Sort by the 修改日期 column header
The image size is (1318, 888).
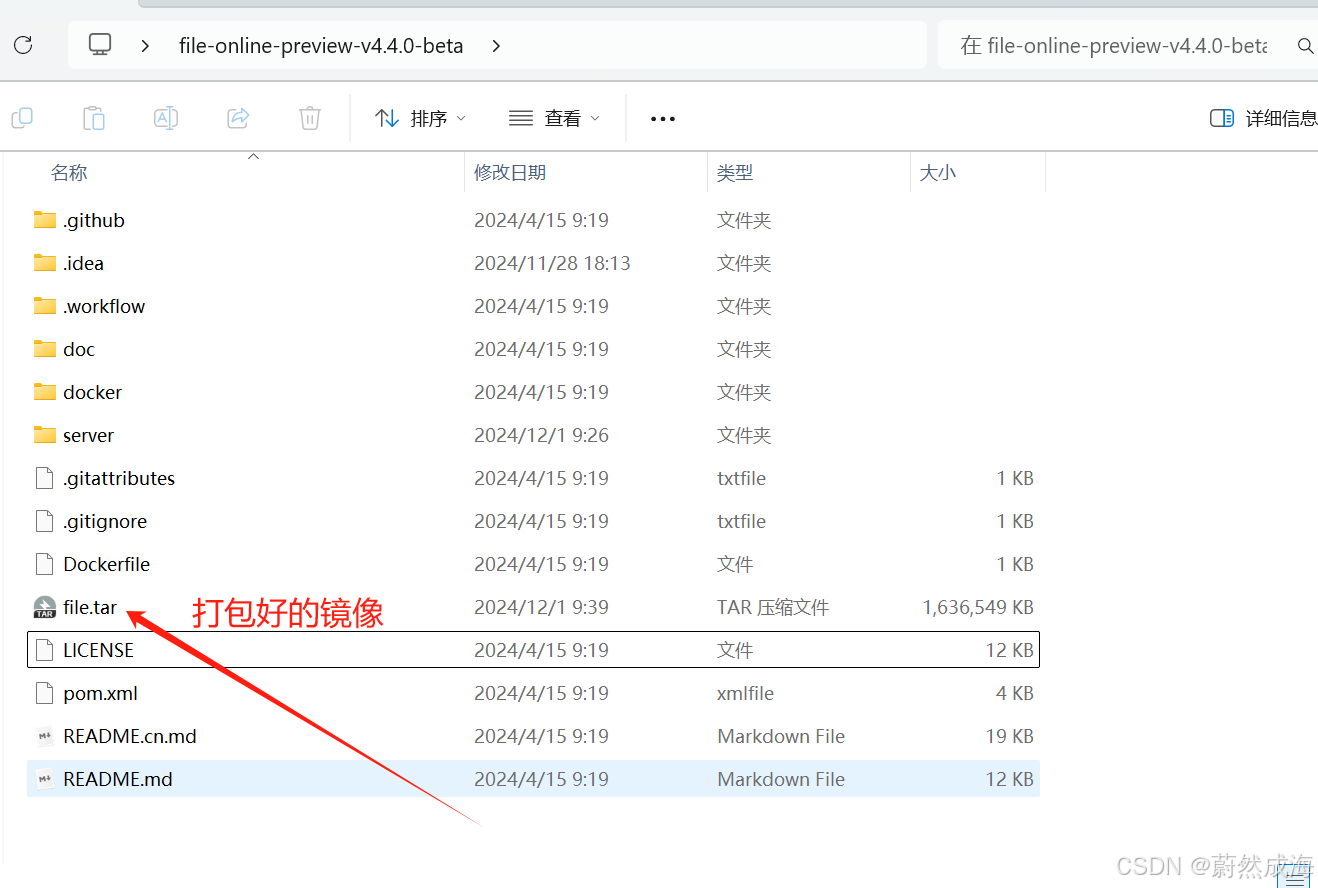click(510, 173)
